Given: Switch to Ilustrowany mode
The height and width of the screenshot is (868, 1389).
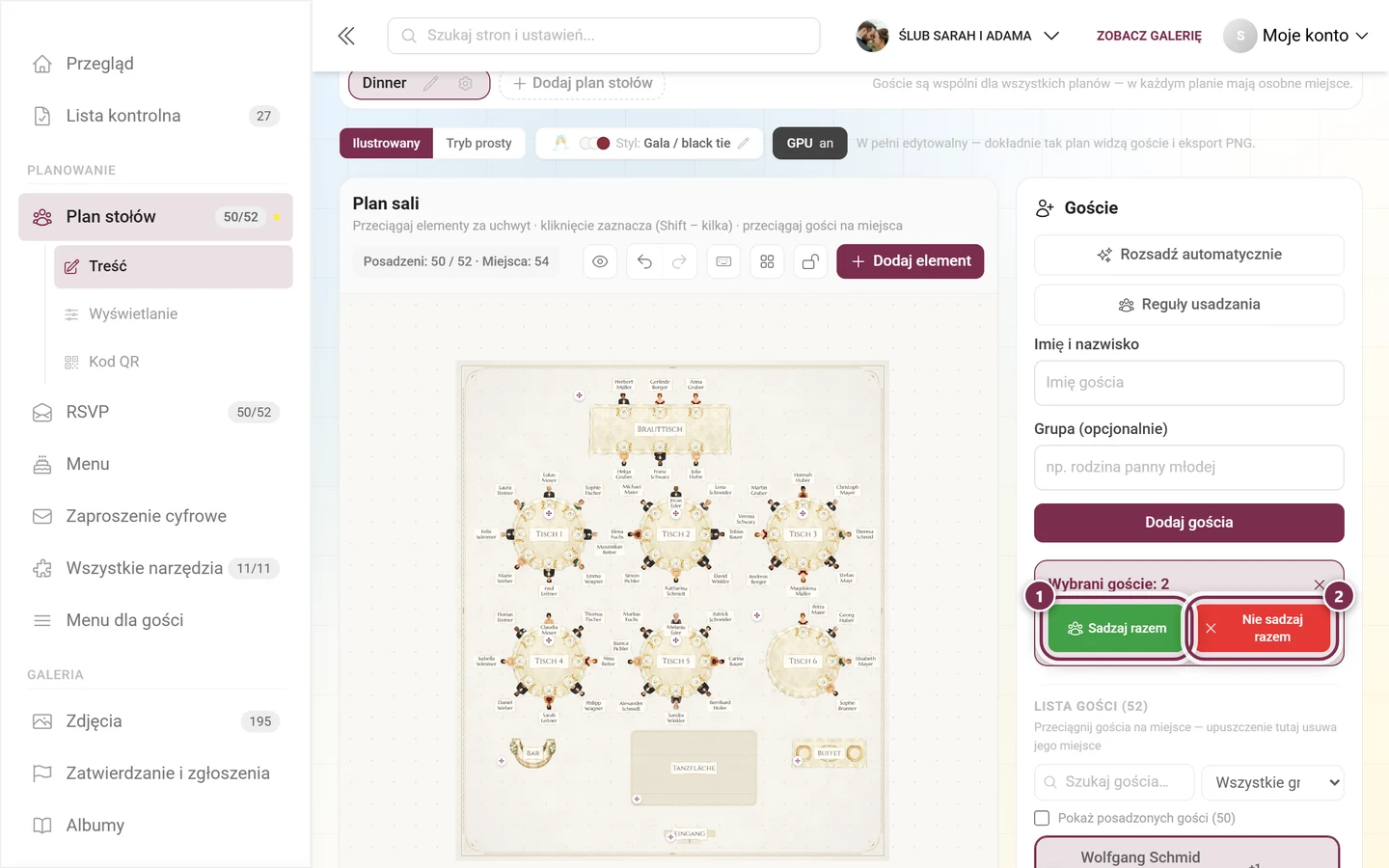Looking at the screenshot, I should click(x=386, y=143).
